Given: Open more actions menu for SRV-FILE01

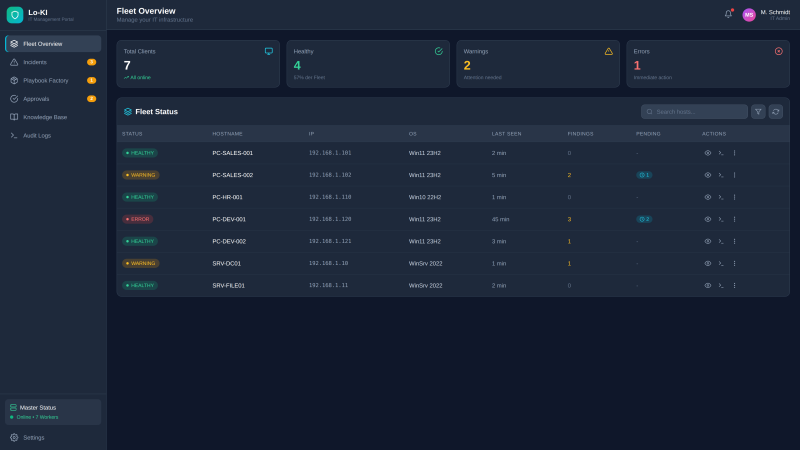Looking at the screenshot, I should pyautogui.click(x=734, y=286).
